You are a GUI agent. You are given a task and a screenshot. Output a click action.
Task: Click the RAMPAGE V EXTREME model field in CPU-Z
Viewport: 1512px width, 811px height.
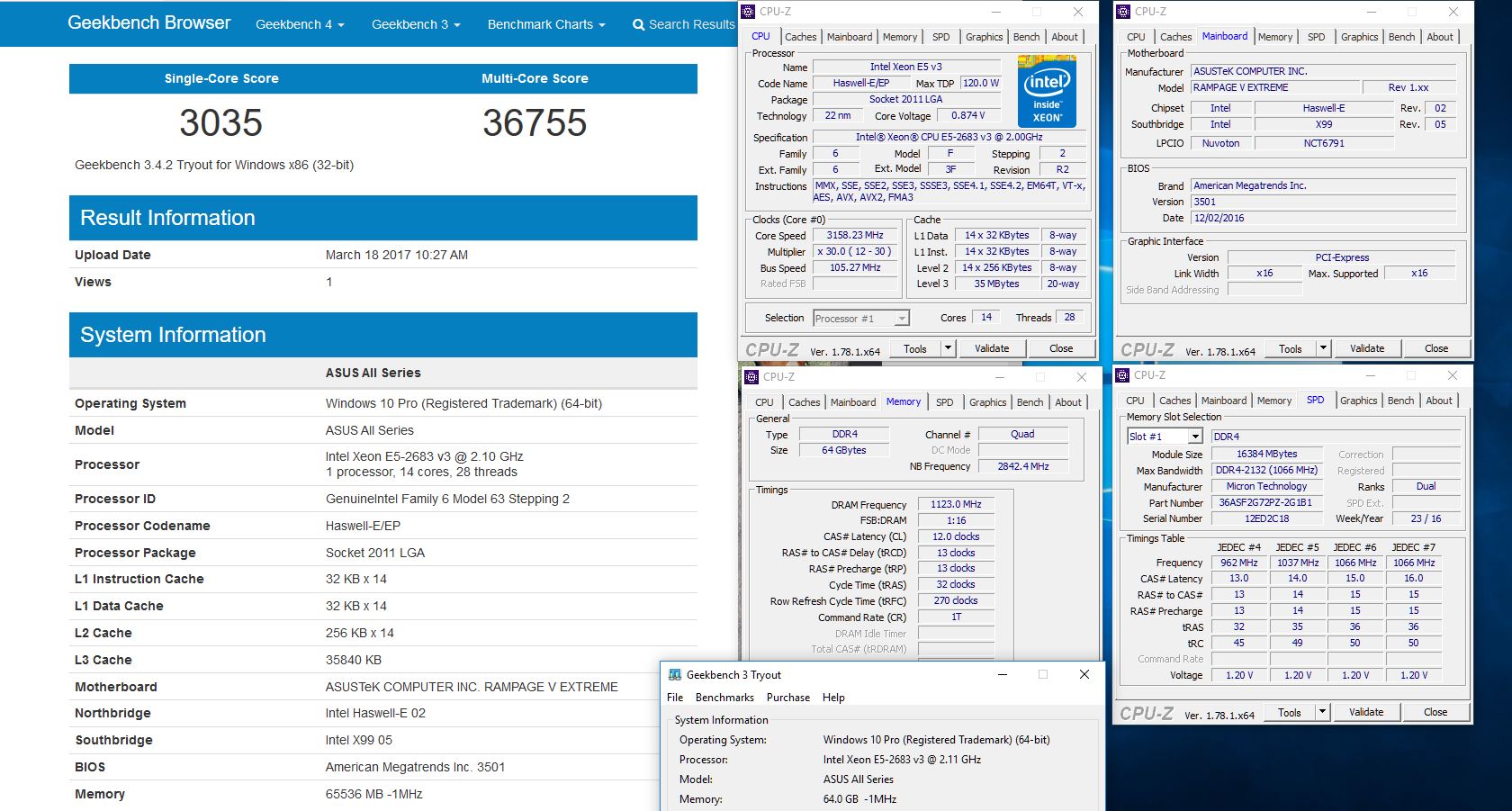point(1274,87)
